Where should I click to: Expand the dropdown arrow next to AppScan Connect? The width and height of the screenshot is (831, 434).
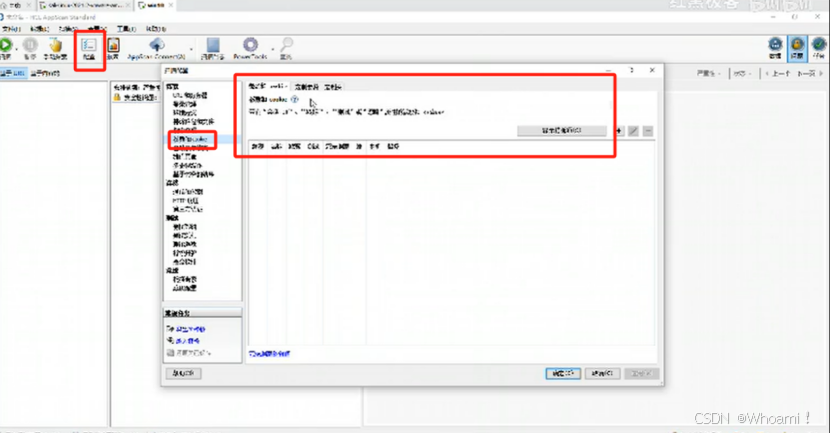point(191,49)
